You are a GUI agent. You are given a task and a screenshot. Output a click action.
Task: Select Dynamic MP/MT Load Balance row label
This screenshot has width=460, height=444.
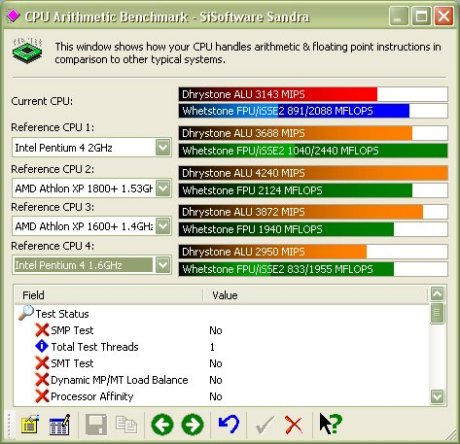pos(119,380)
